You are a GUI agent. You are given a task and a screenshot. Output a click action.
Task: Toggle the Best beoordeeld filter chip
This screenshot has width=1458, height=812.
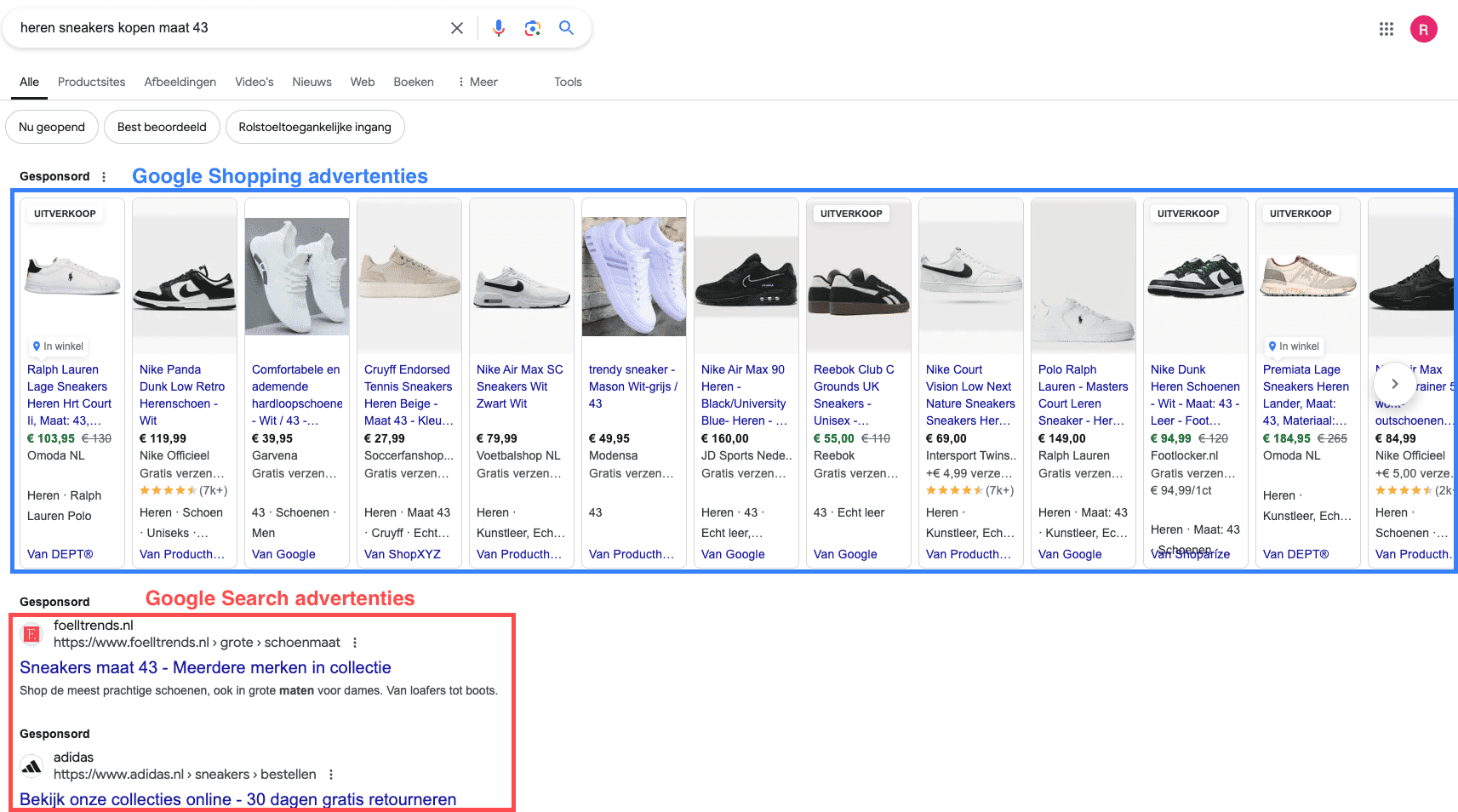coord(162,127)
